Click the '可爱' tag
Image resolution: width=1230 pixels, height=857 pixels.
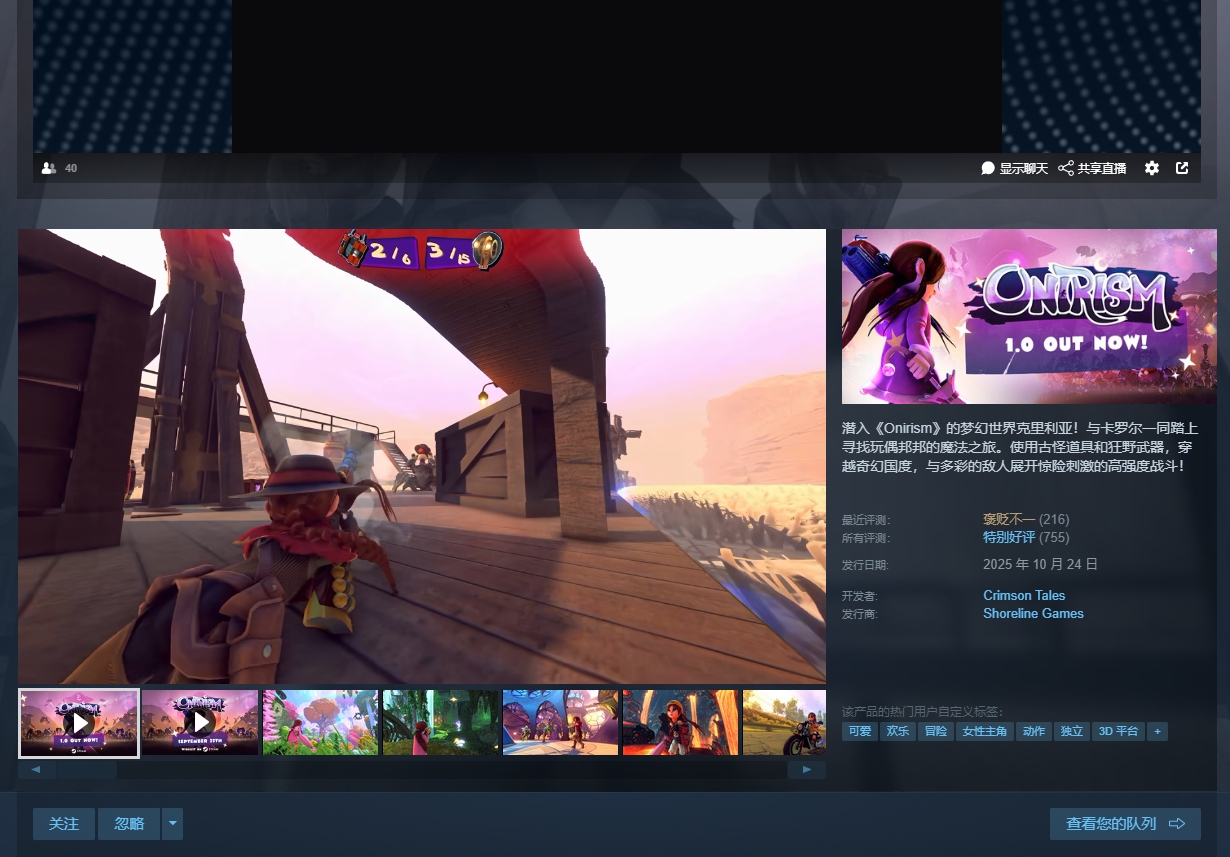point(859,731)
